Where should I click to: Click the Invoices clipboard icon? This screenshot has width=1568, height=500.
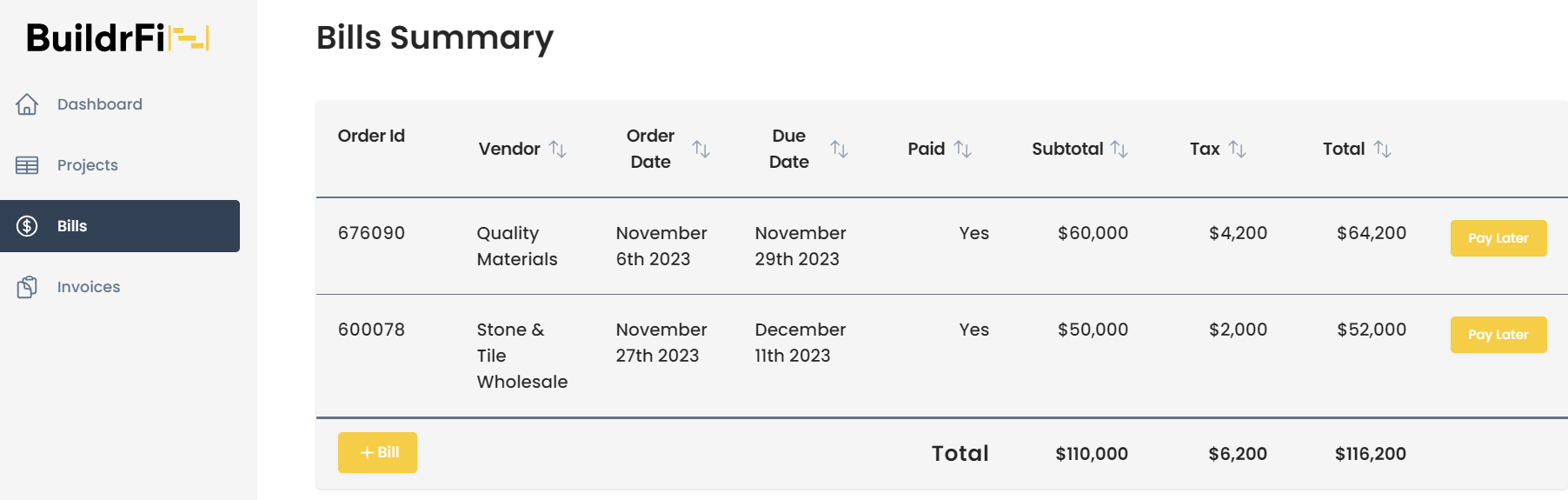pos(27,287)
